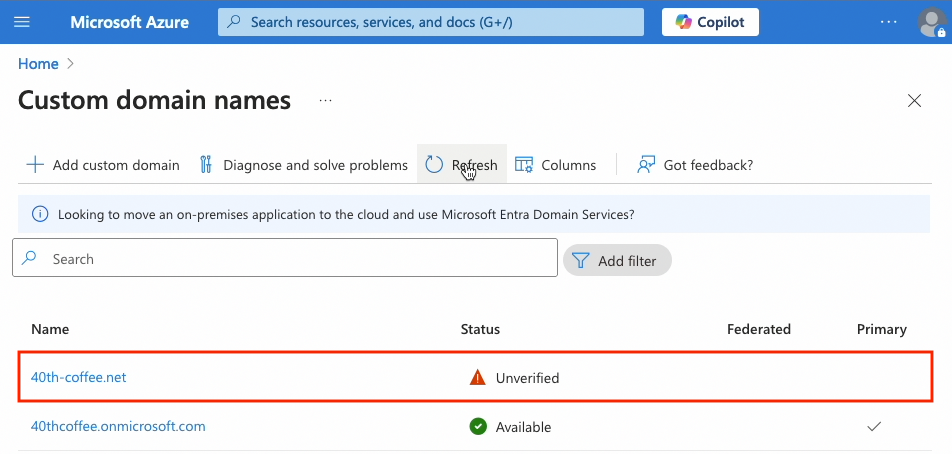Open the Columns chooser
Viewport: 952px width, 454px height.
(x=556, y=165)
